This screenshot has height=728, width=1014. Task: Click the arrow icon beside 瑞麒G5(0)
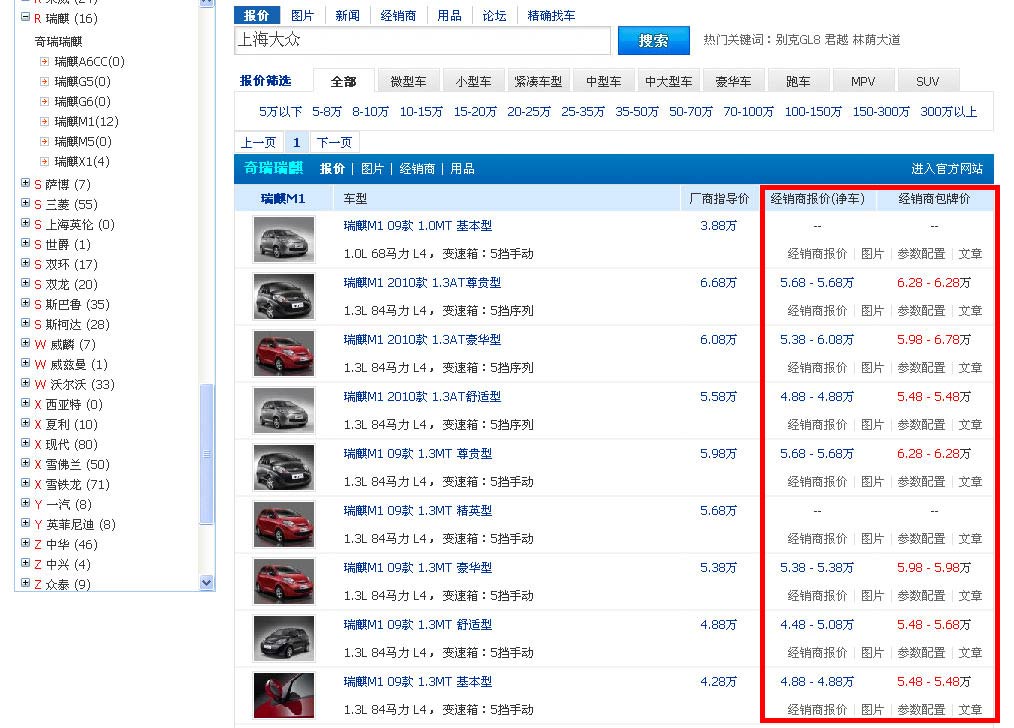click(44, 82)
